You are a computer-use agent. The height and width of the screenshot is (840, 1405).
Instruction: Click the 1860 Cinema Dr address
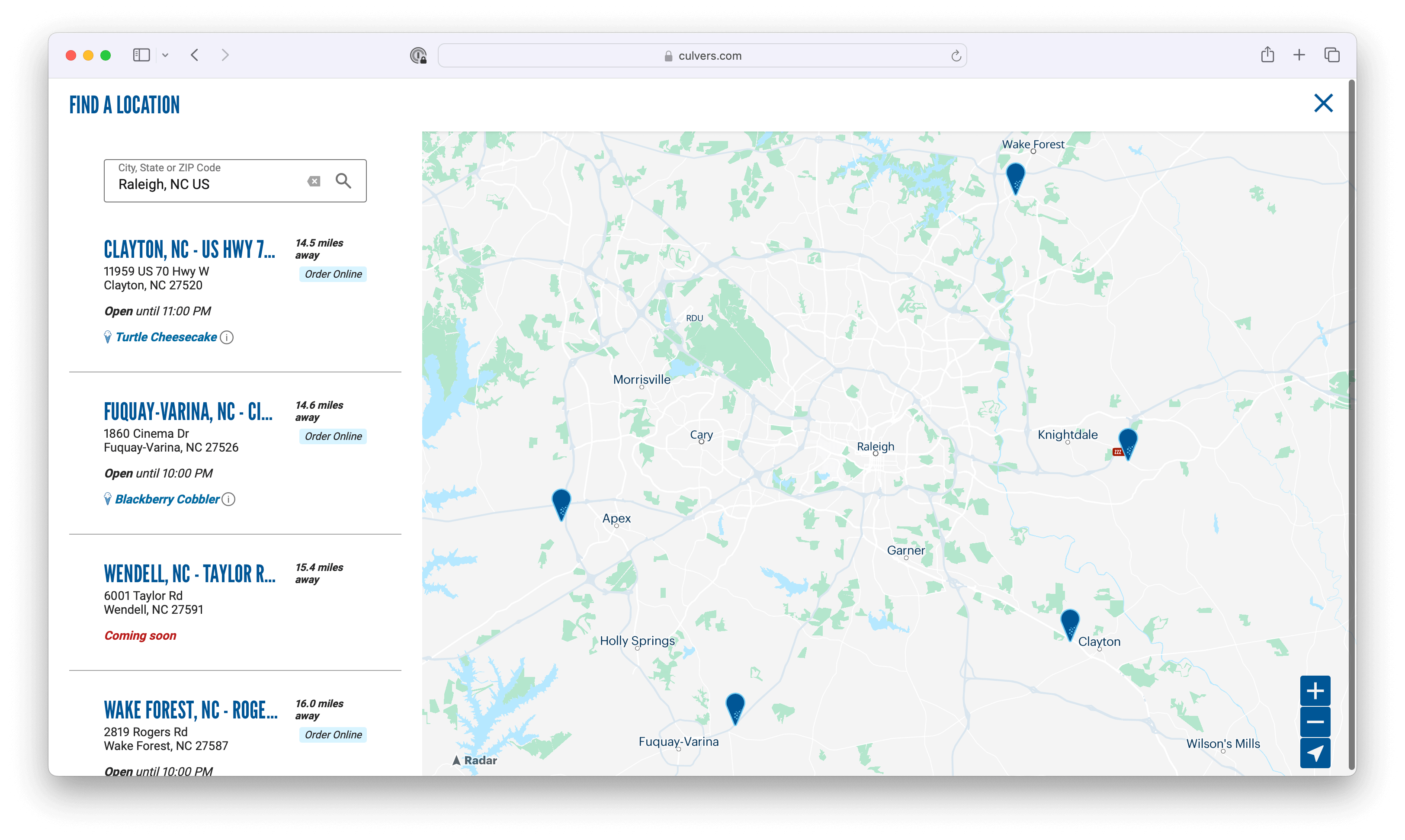pyautogui.click(x=146, y=433)
